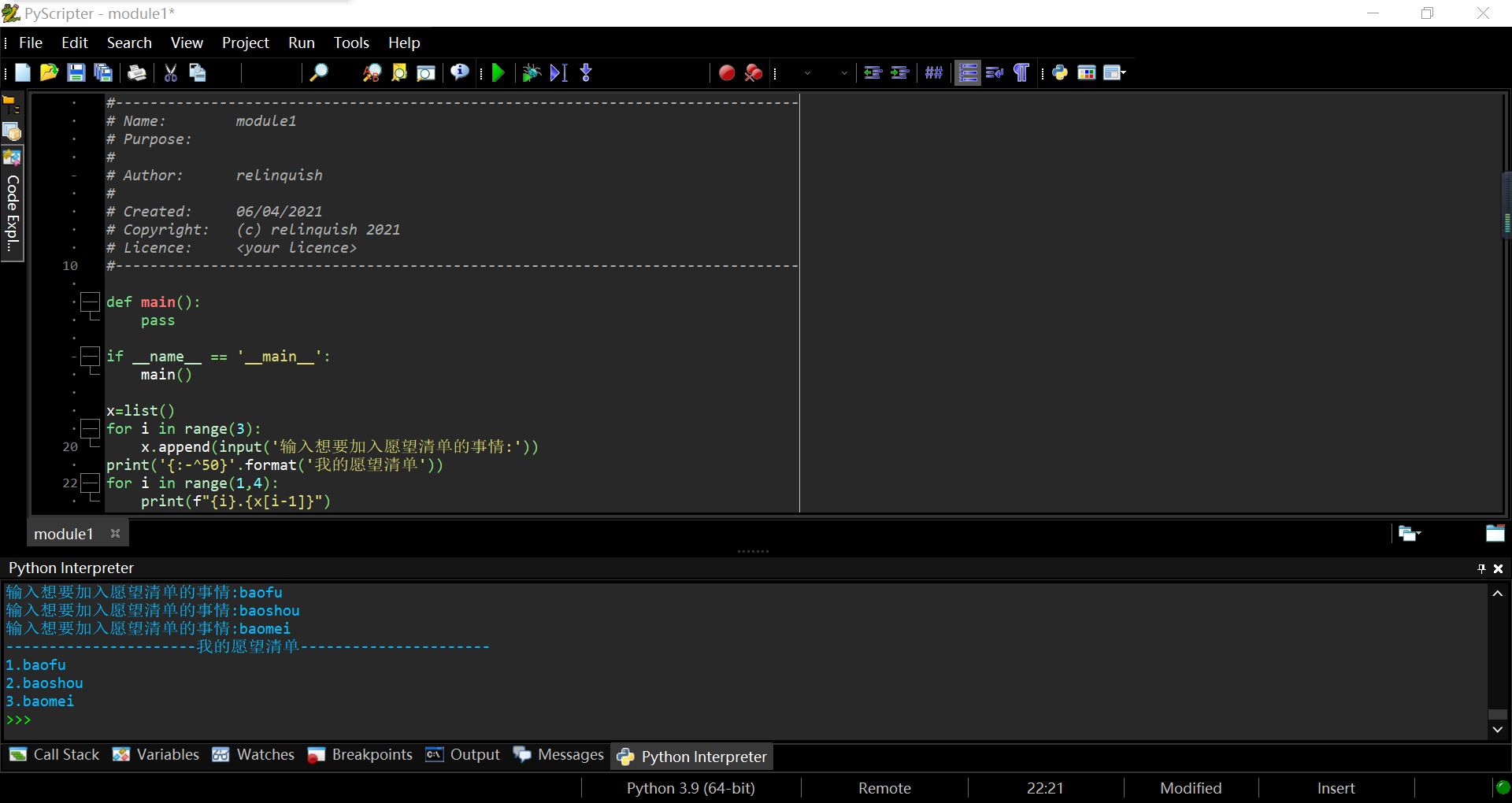Image resolution: width=1512 pixels, height=803 pixels.
Task: Click the Python logo toolbar icon
Action: pyautogui.click(x=1060, y=73)
